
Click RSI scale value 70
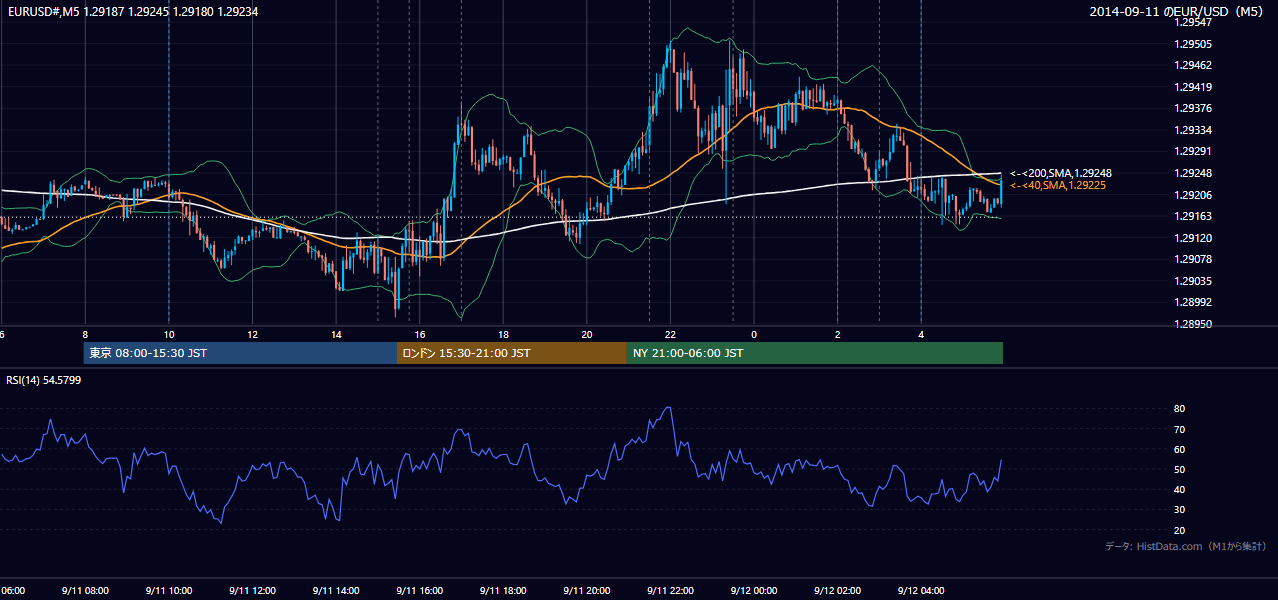tap(1179, 429)
